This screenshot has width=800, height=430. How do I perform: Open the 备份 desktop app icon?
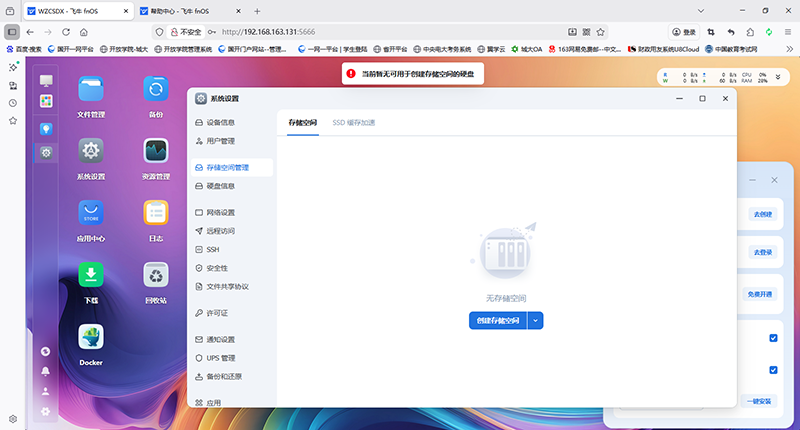click(x=156, y=89)
